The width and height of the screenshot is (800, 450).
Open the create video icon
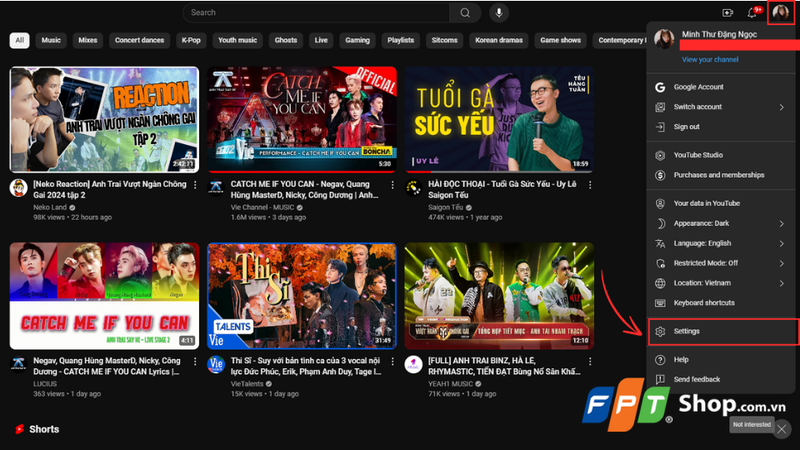[728, 13]
